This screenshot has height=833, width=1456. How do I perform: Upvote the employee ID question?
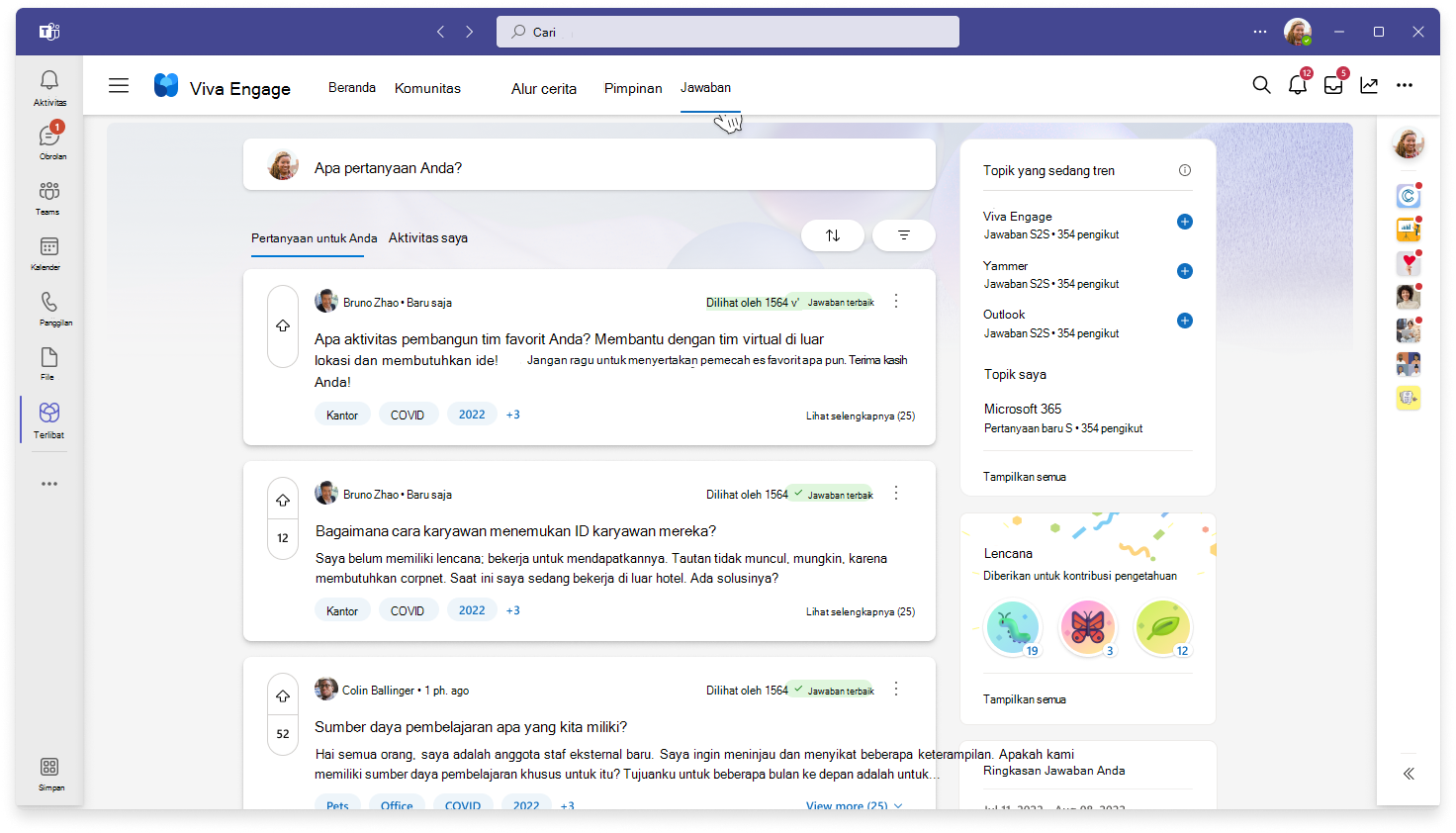click(x=283, y=501)
